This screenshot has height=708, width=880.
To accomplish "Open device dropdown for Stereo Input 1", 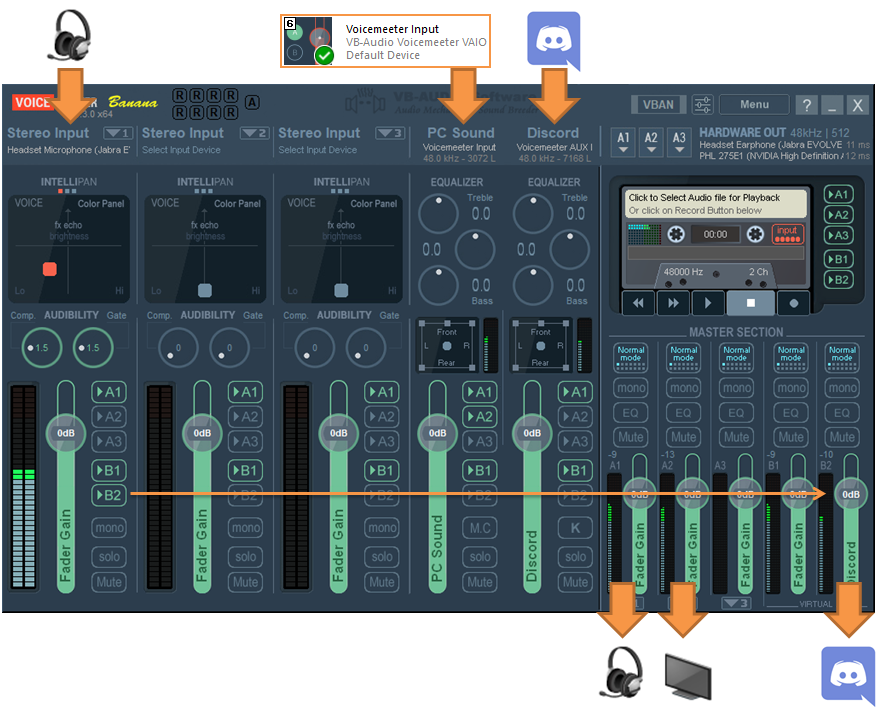I will 118,133.
